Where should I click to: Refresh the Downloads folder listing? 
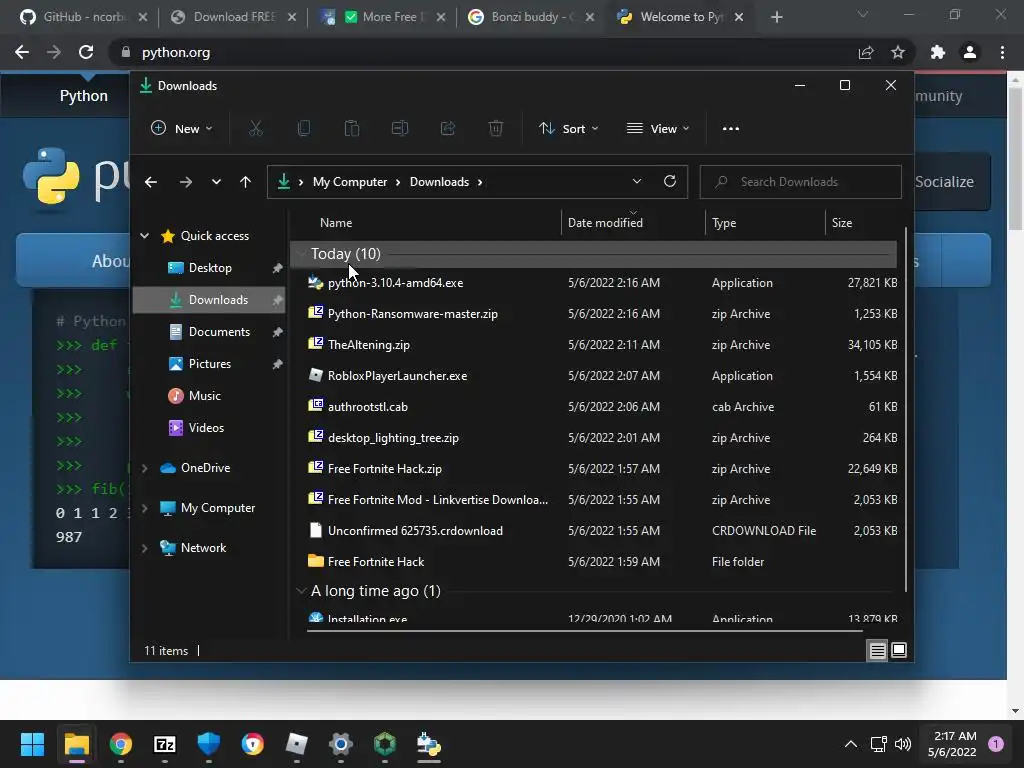669,182
